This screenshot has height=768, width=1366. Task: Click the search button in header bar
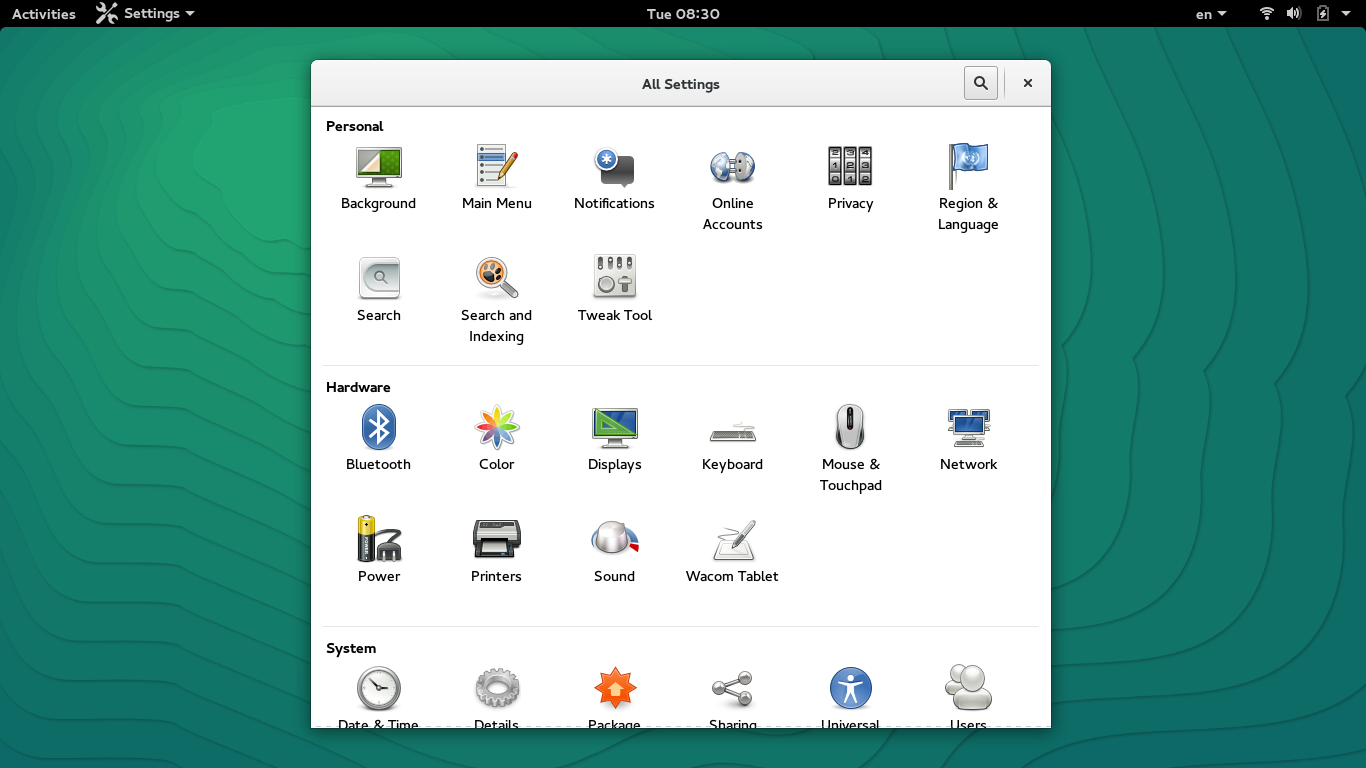(x=981, y=84)
